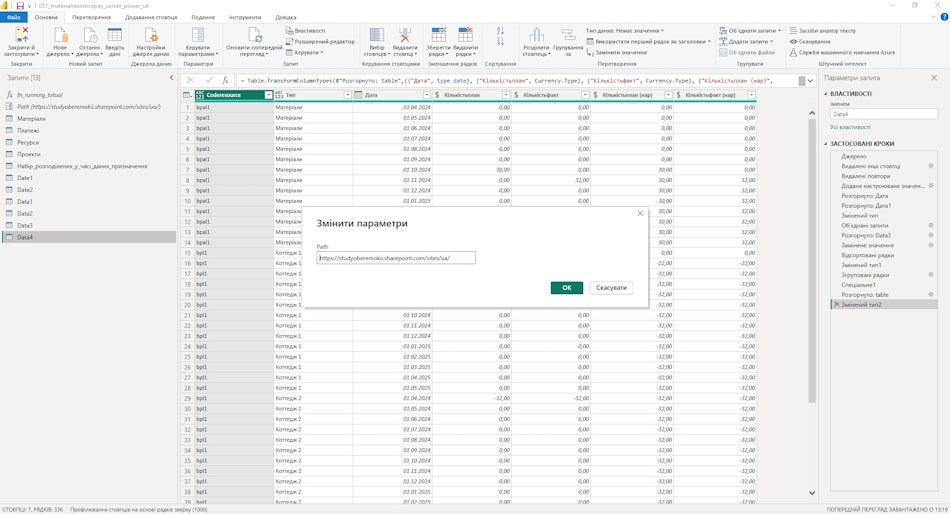Click the vertical scrollbar of data grid

click(812, 261)
